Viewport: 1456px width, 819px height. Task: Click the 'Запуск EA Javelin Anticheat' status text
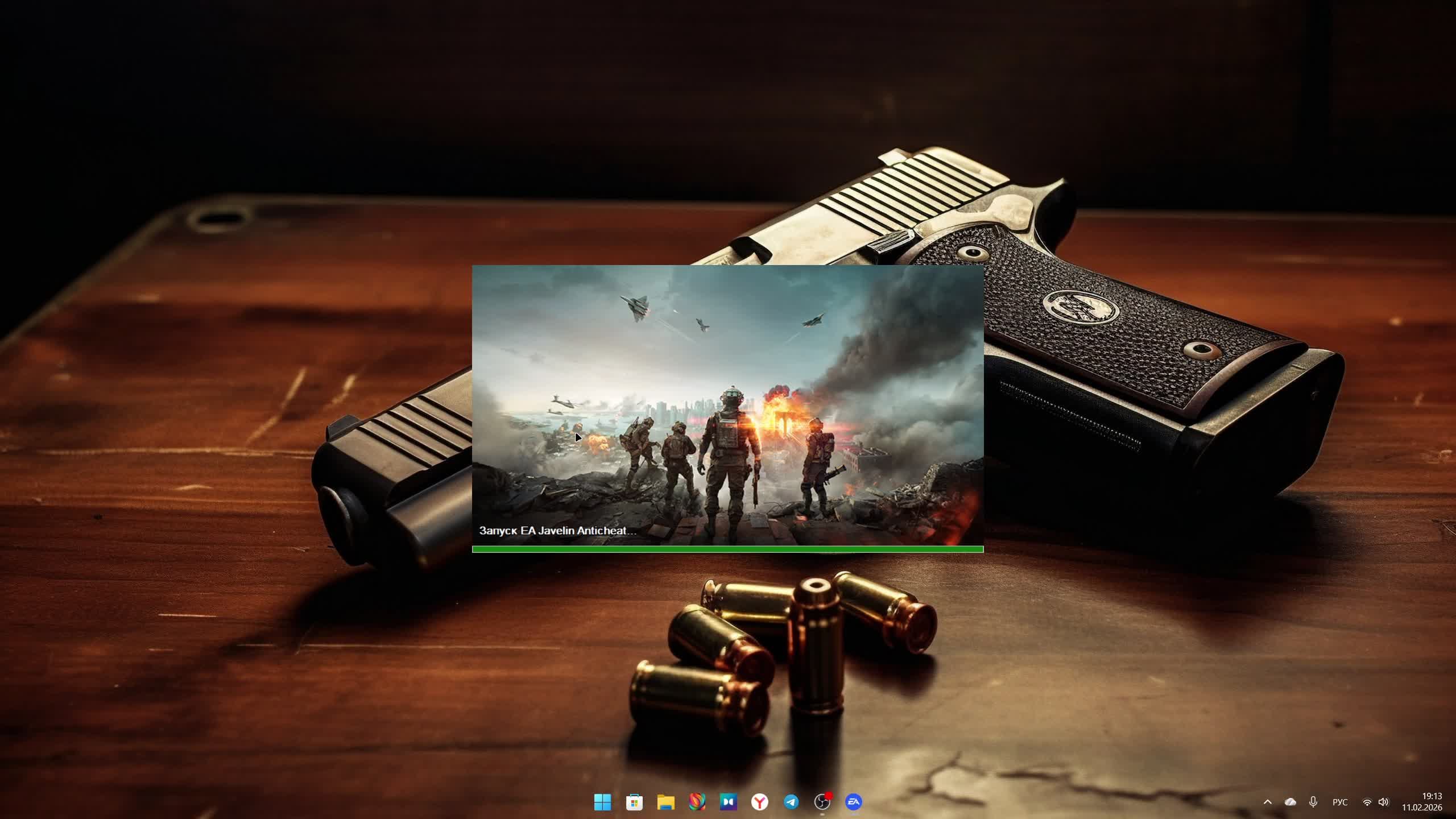tap(557, 531)
